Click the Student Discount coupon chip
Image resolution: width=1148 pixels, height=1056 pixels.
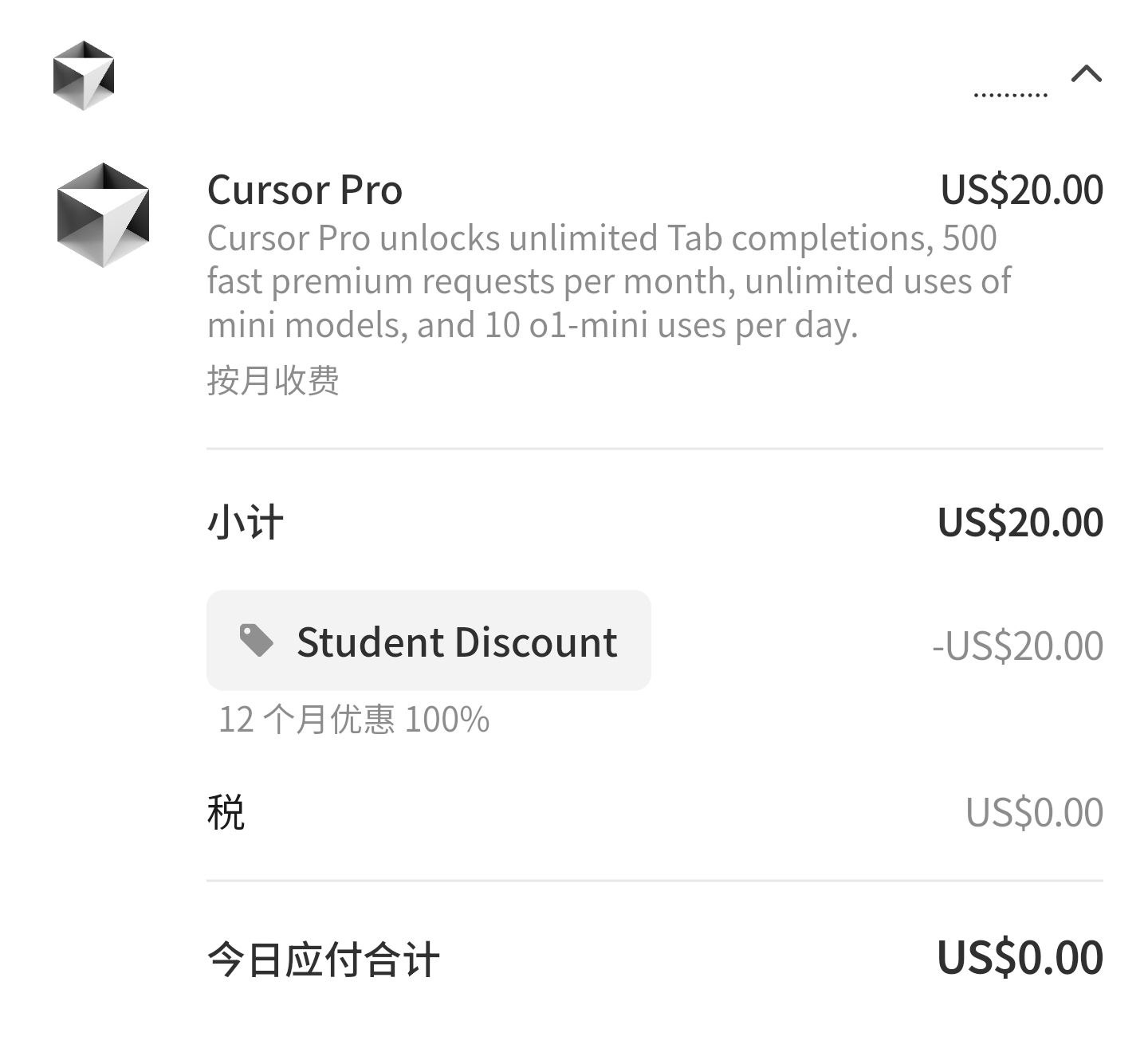point(429,641)
